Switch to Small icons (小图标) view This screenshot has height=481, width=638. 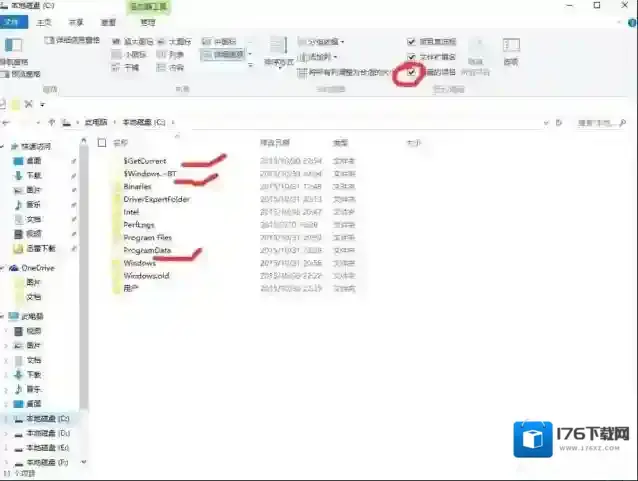[x=129, y=55]
